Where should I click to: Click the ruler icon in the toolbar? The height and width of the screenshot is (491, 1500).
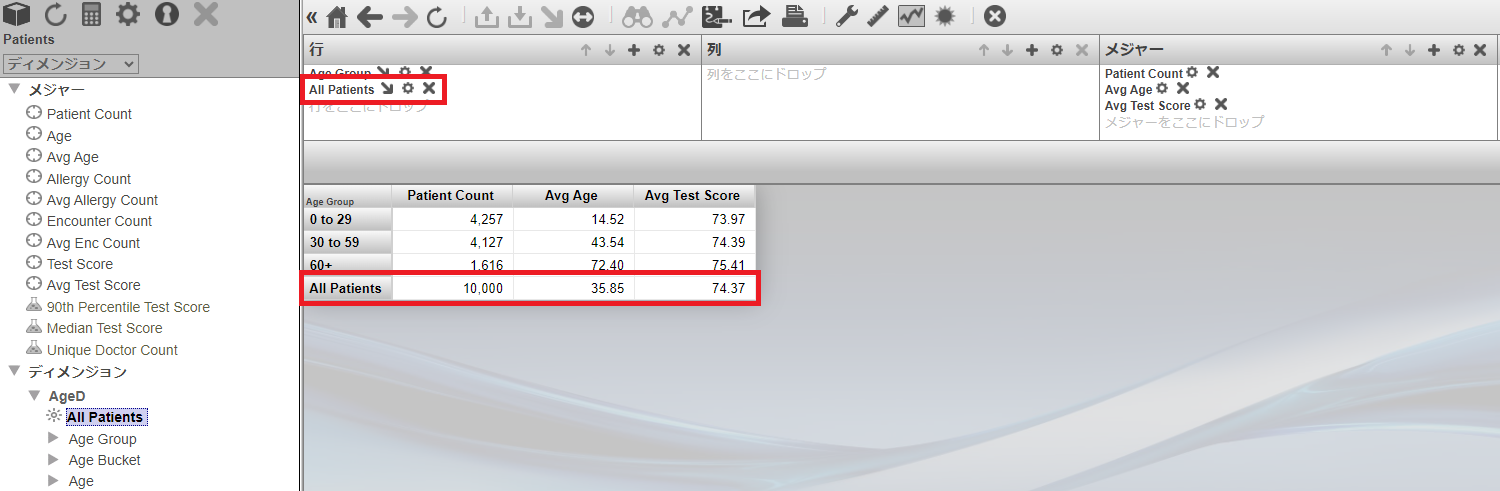click(878, 17)
